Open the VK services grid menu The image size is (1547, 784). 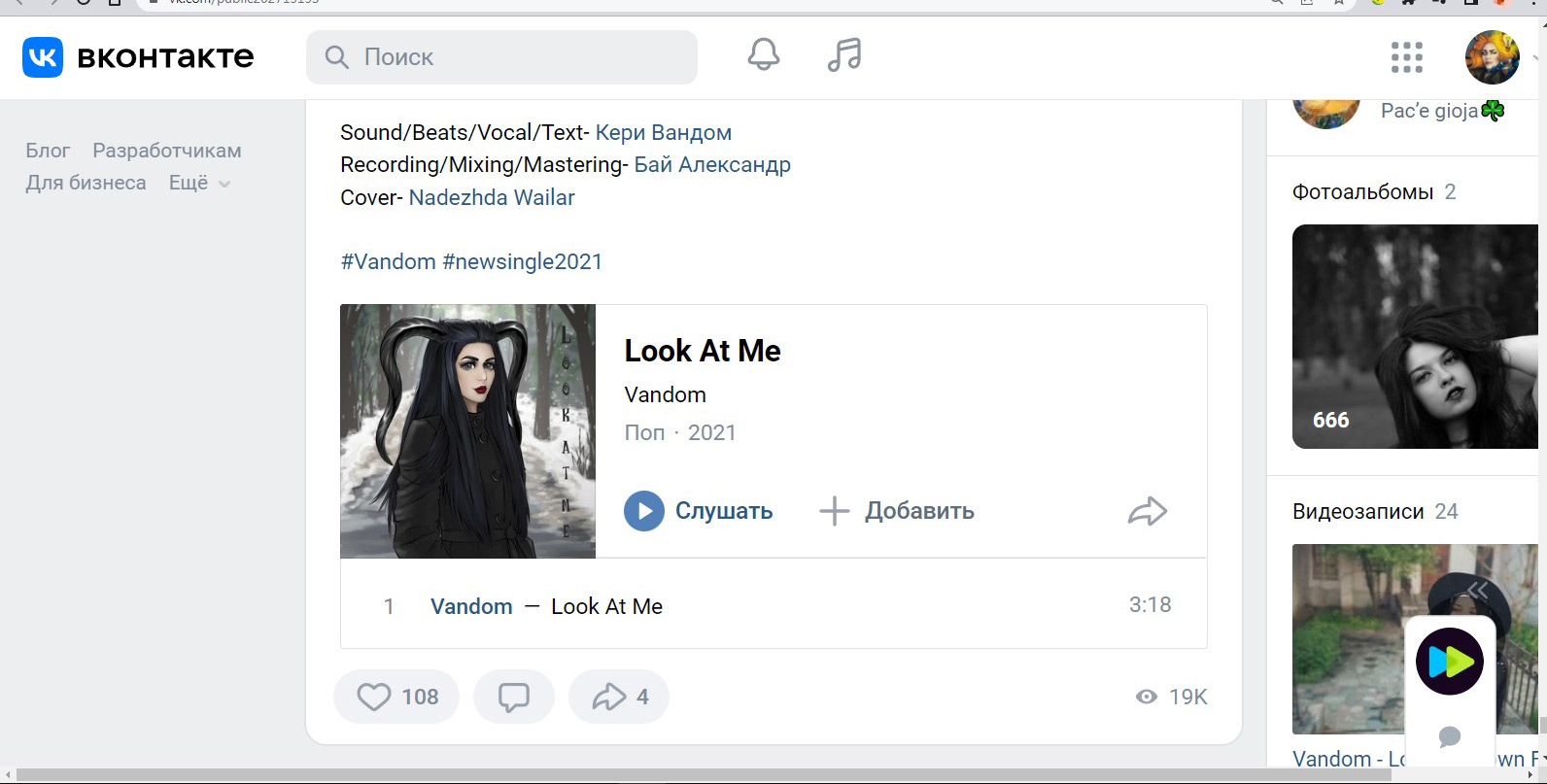click(x=1406, y=57)
